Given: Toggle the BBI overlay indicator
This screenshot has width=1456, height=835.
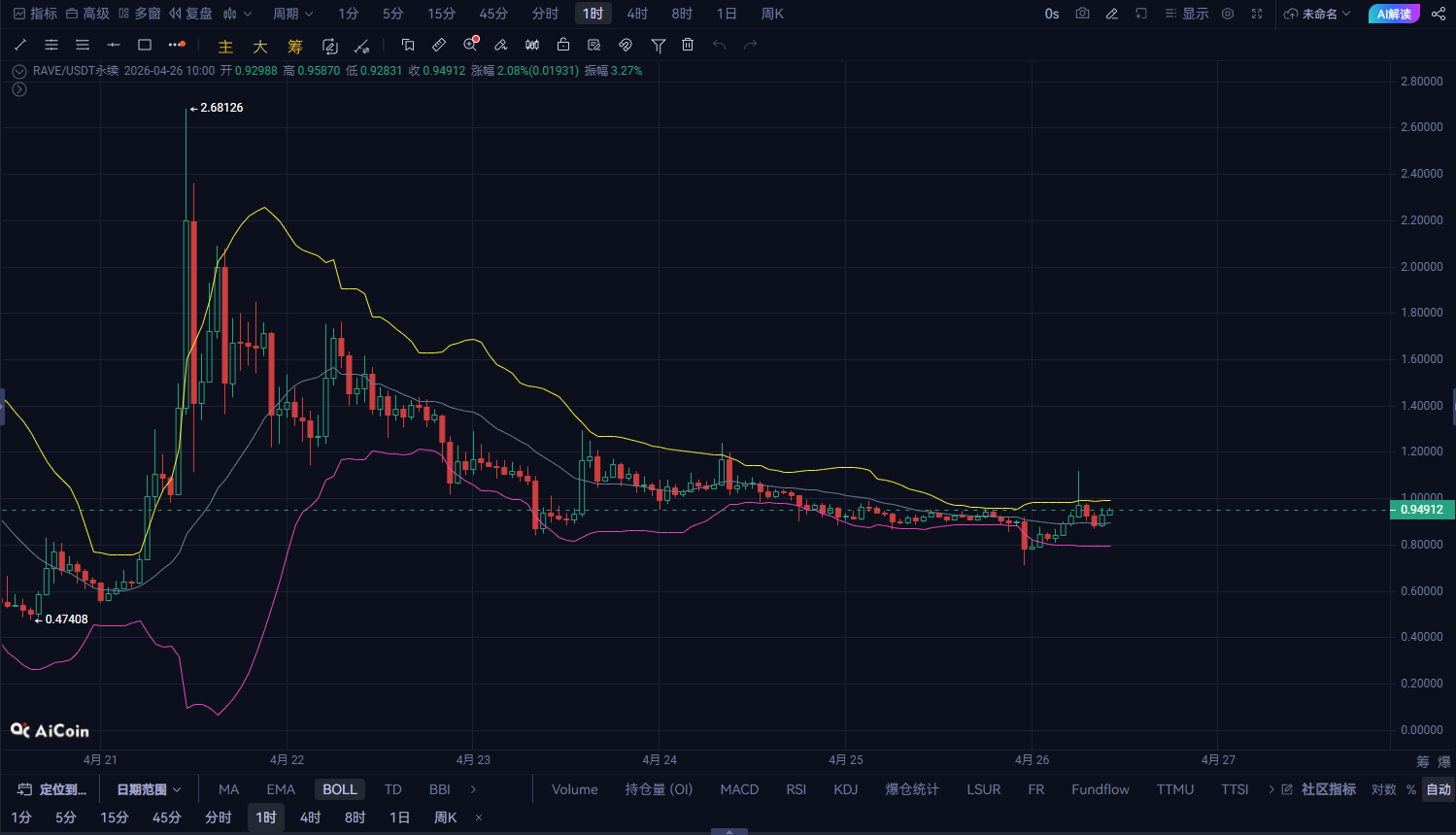Looking at the screenshot, I should pyautogui.click(x=440, y=789).
